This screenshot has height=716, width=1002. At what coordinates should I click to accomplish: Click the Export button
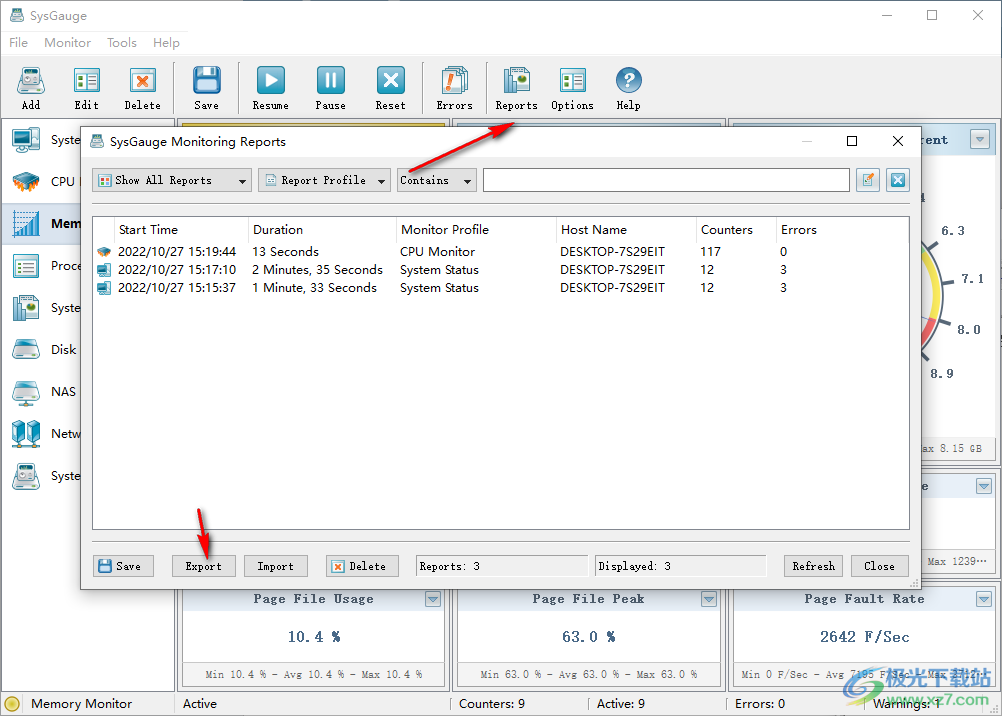(204, 566)
